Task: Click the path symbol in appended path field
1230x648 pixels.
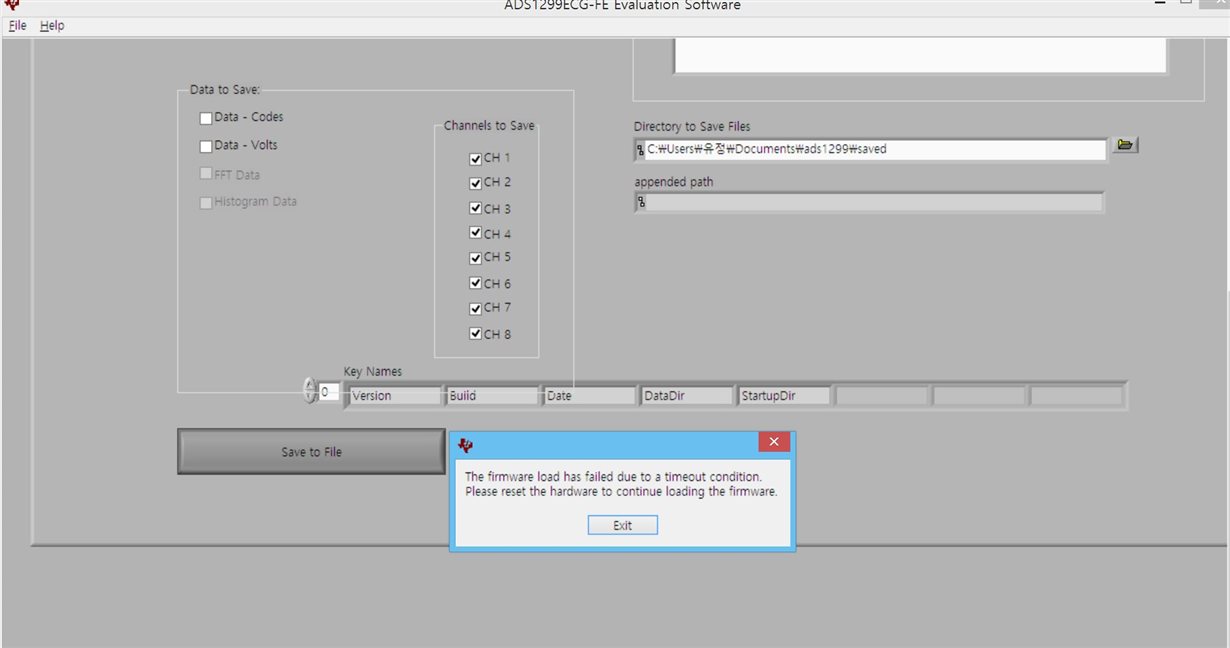Action: (x=641, y=203)
